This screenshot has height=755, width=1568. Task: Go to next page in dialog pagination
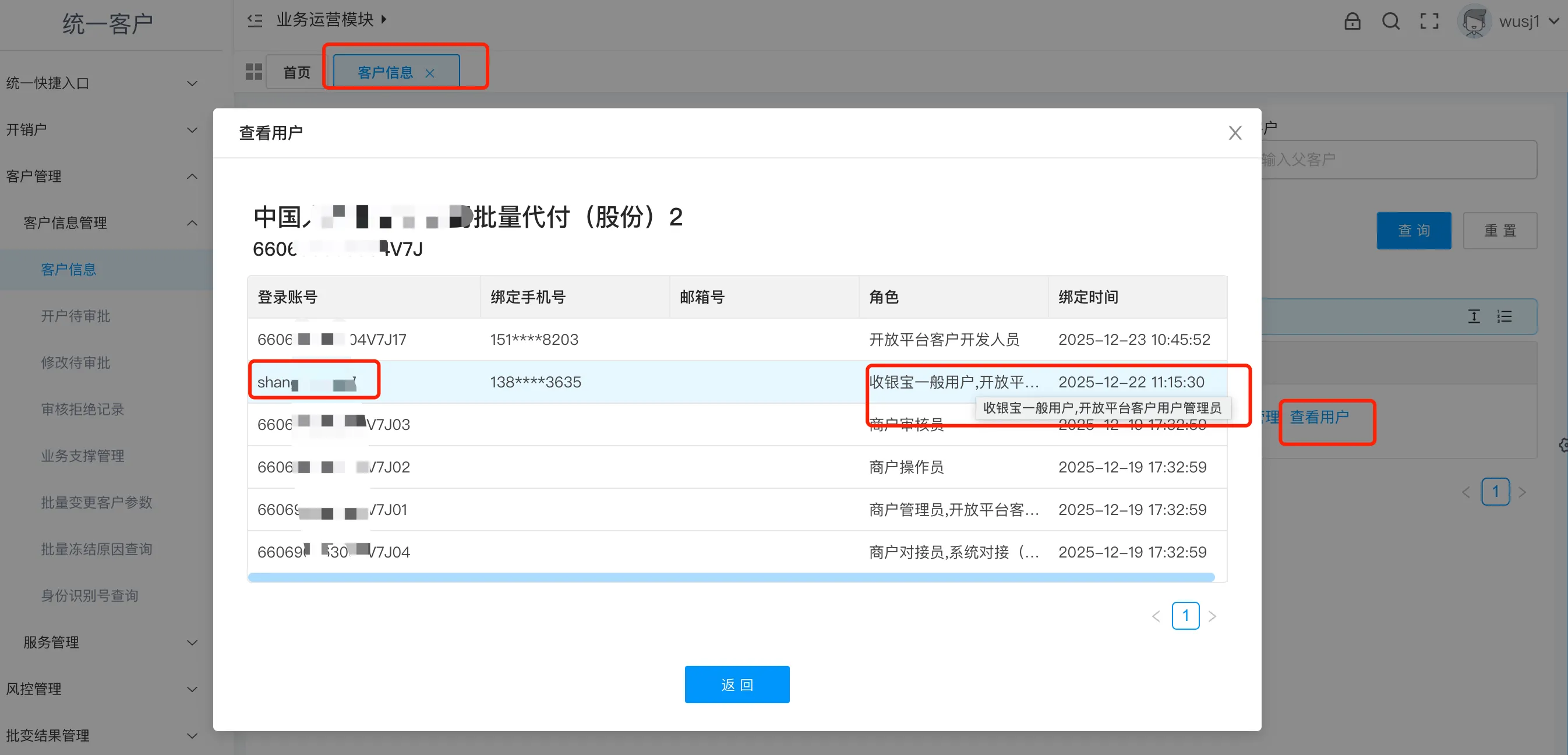[x=1212, y=616]
